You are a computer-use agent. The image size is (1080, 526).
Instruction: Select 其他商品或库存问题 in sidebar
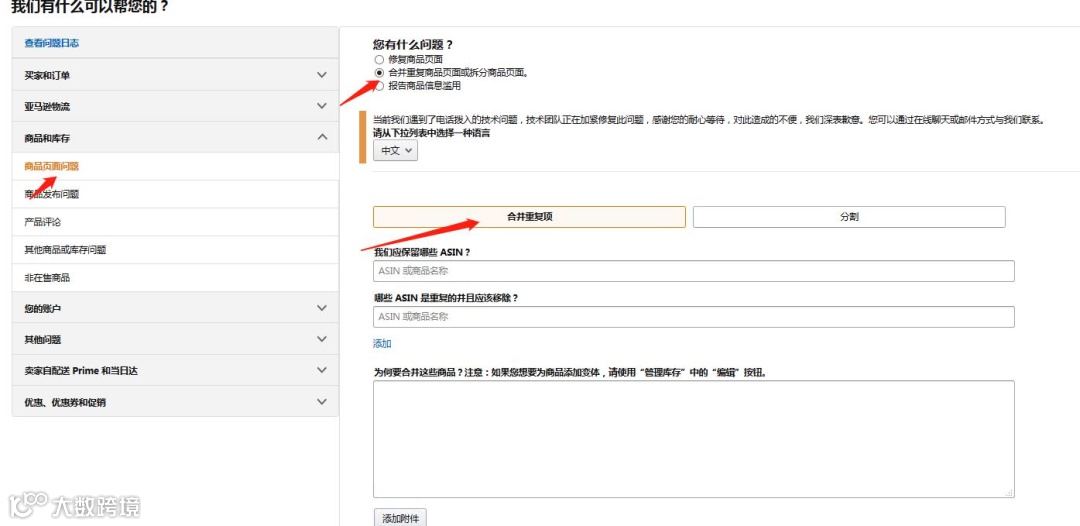point(65,250)
